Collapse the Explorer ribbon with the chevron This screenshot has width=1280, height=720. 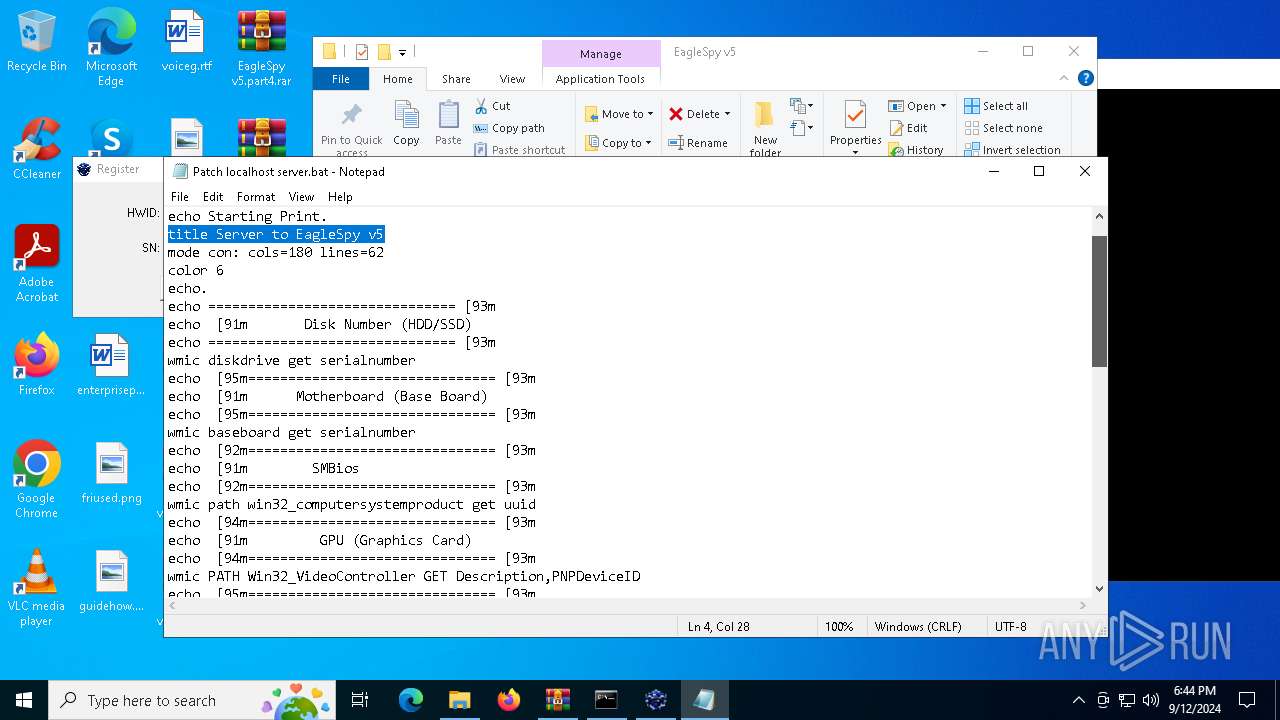pos(1065,78)
